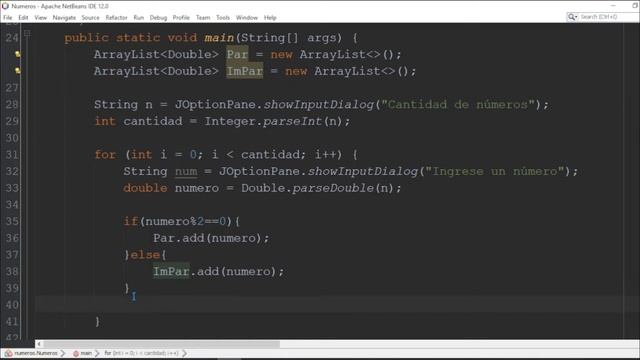Open the Edit menu
Viewport: 640px width, 360px height.
pyautogui.click(x=23, y=18)
